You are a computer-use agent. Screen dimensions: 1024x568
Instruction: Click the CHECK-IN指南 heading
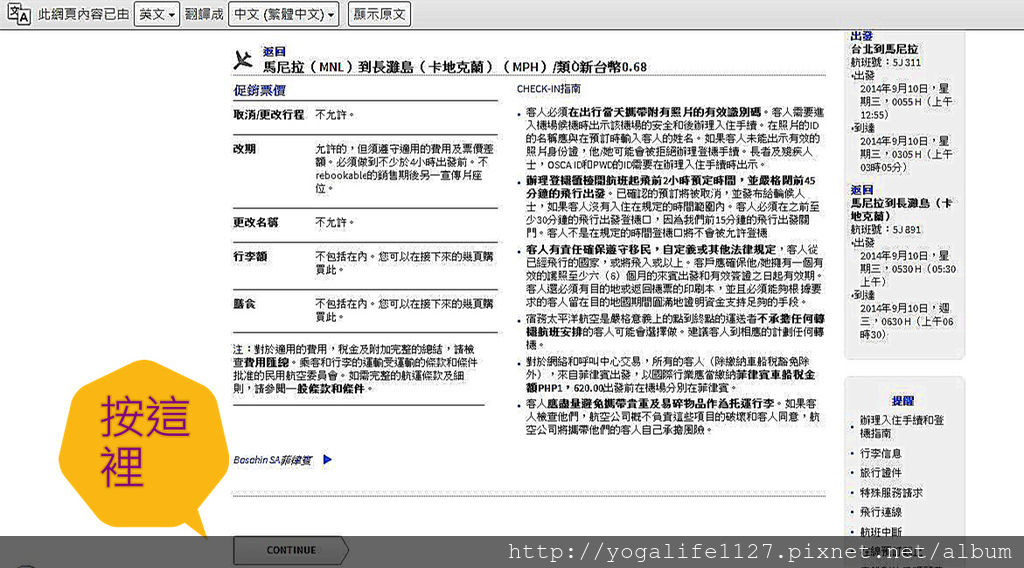click(549, 89)
